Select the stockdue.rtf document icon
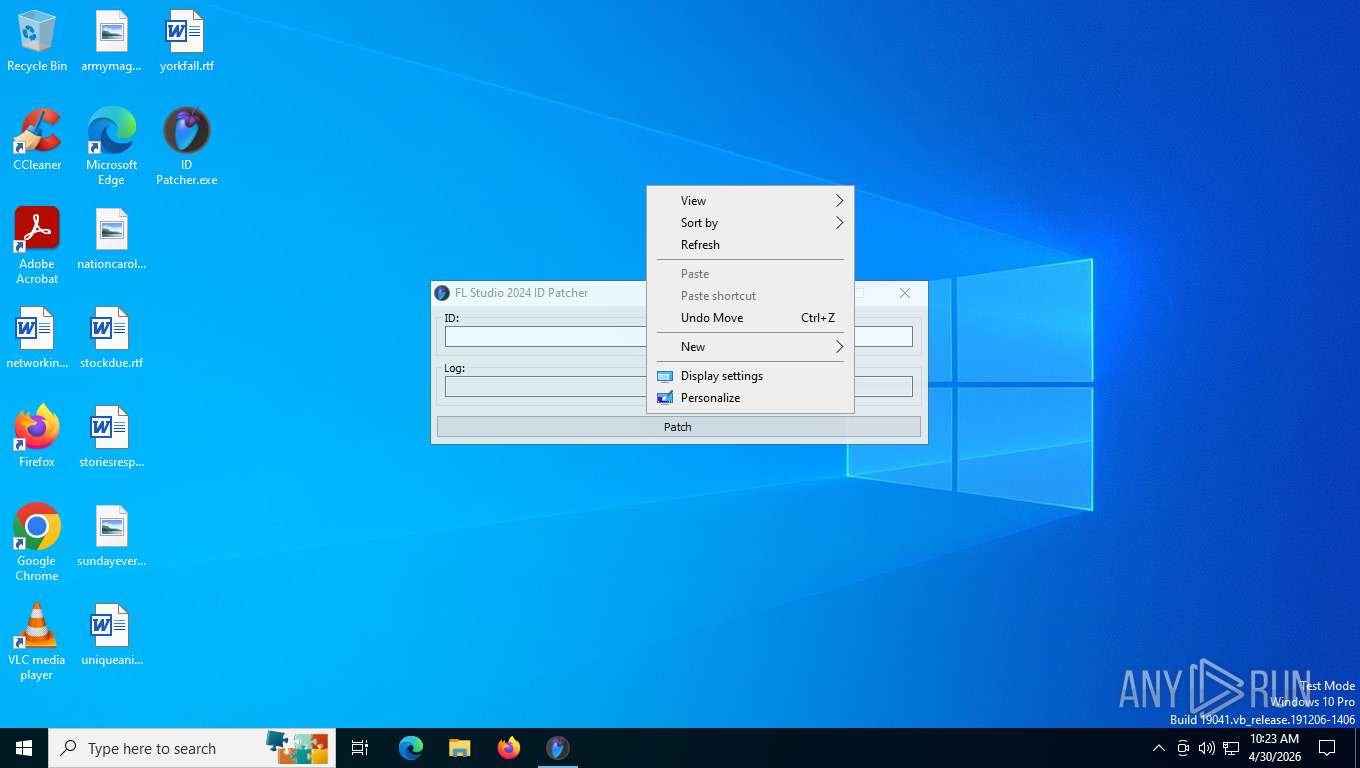Screen dimensions: 1360x768 tap(111, 338)
